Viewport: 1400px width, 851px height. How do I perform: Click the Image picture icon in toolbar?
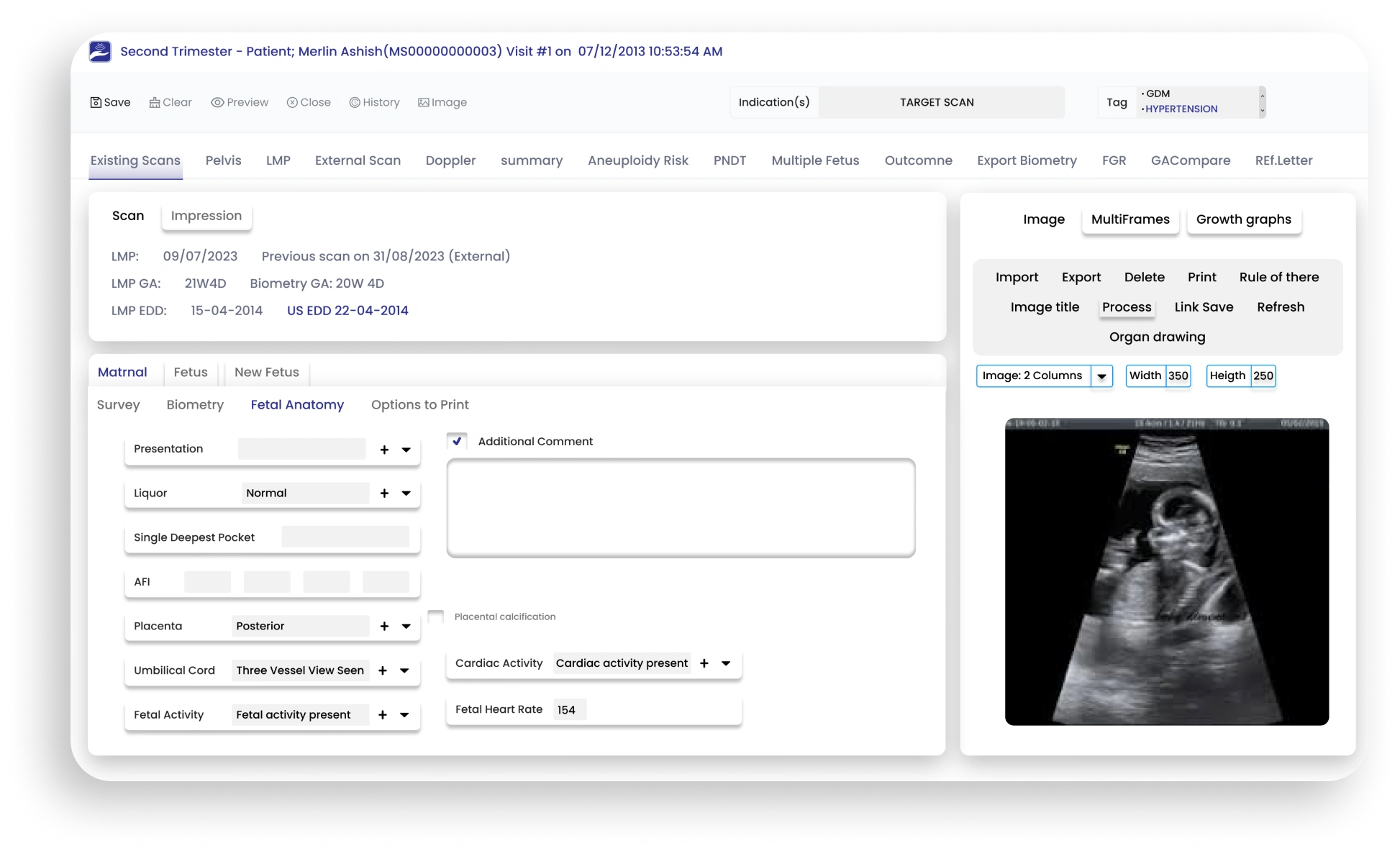coord(424,102)
